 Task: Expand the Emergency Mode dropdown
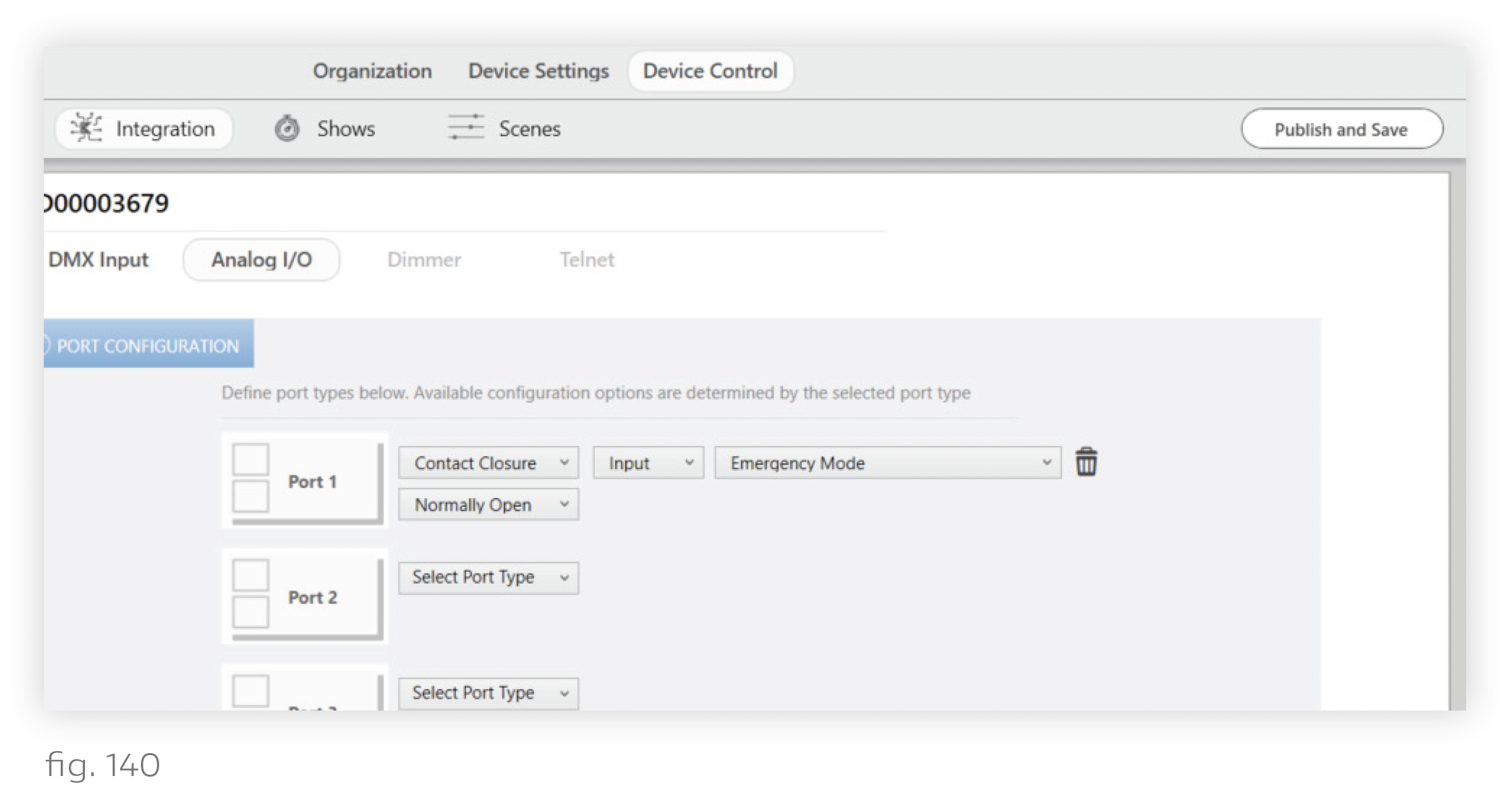(x=888, y=463)
